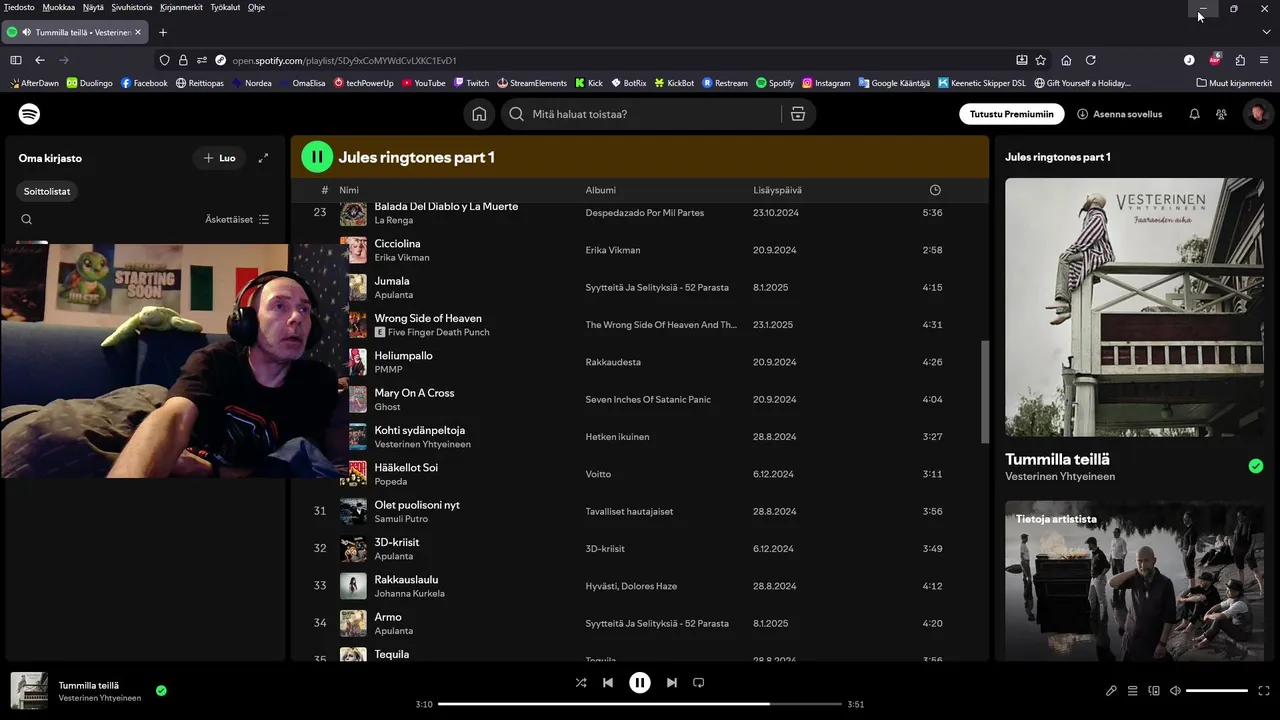Open the user profile avatar
The image size is (1280, 720).
coord(1258,114)
